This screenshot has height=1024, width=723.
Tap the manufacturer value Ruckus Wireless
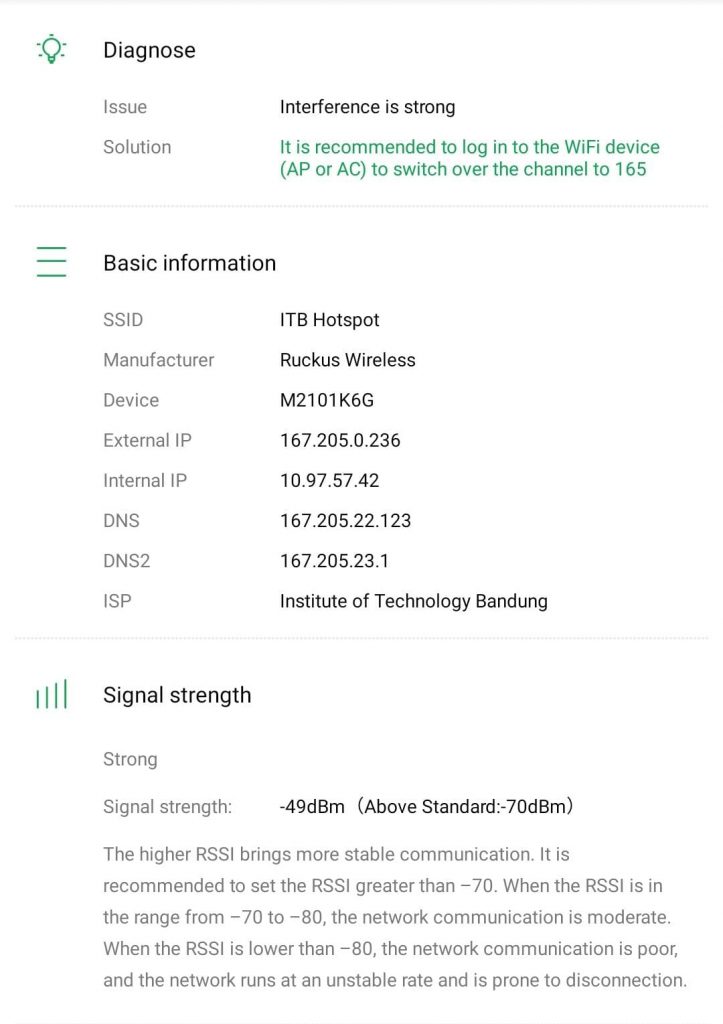coord(347,360)
